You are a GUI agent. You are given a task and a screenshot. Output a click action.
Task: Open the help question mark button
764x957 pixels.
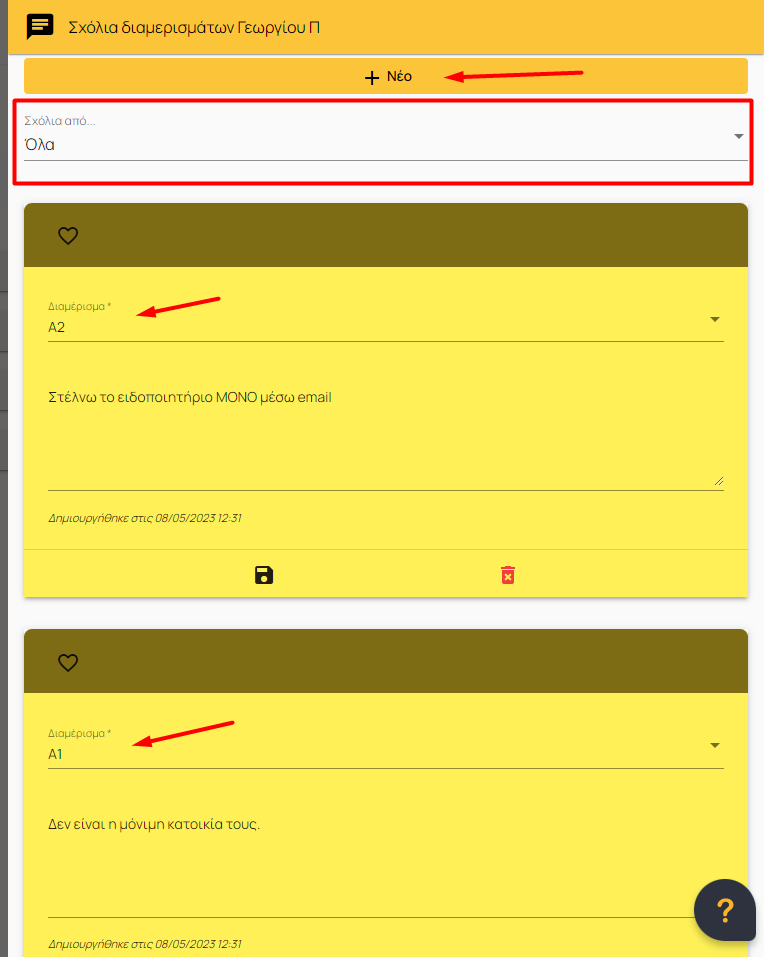coord(725,910)
